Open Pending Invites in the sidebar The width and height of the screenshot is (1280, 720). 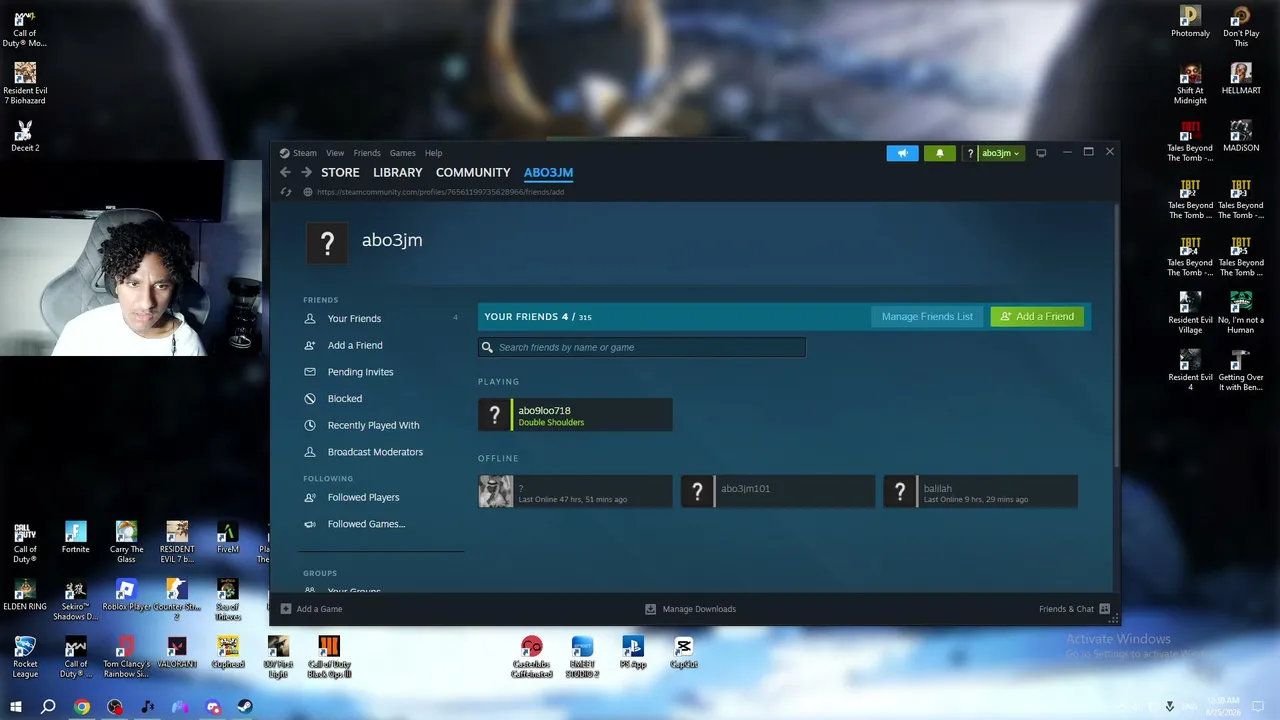[x=360, y=372]
